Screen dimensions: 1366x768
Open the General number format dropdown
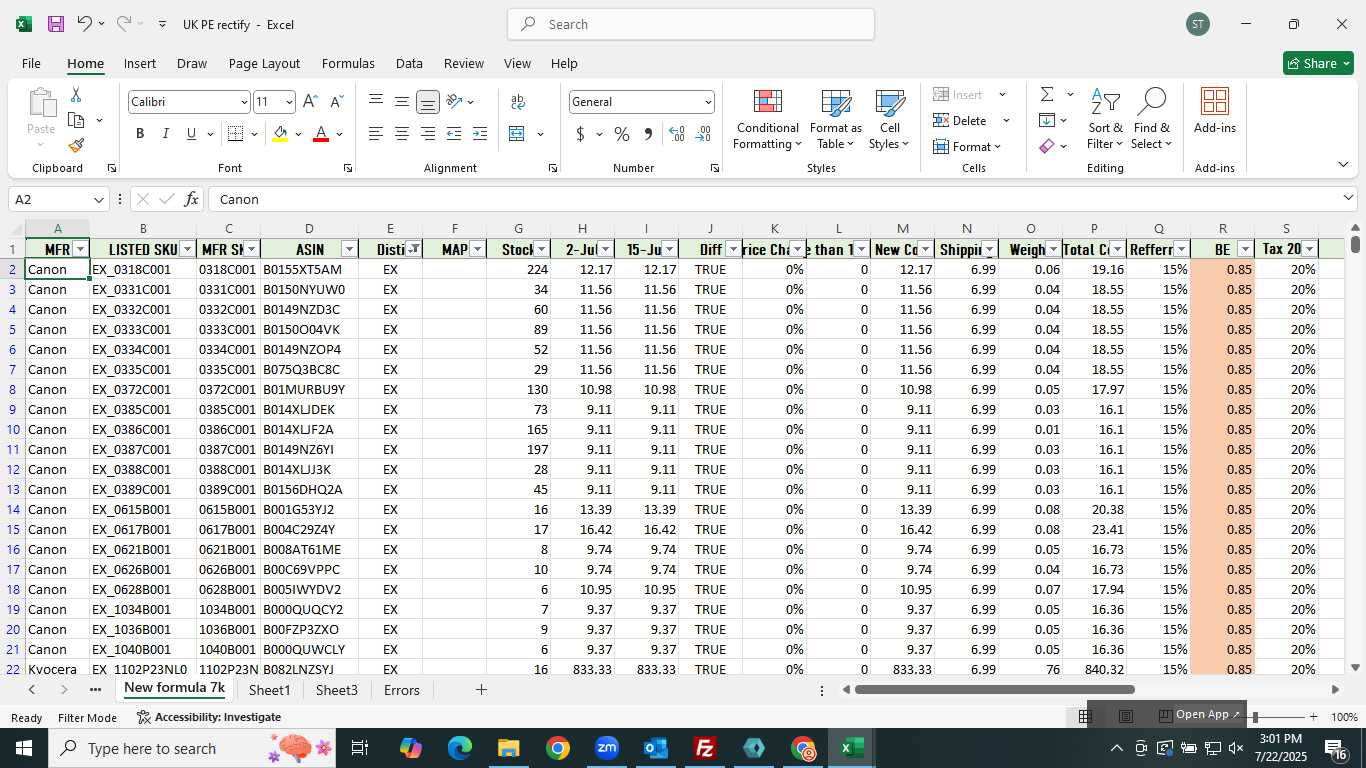[708, 102]
